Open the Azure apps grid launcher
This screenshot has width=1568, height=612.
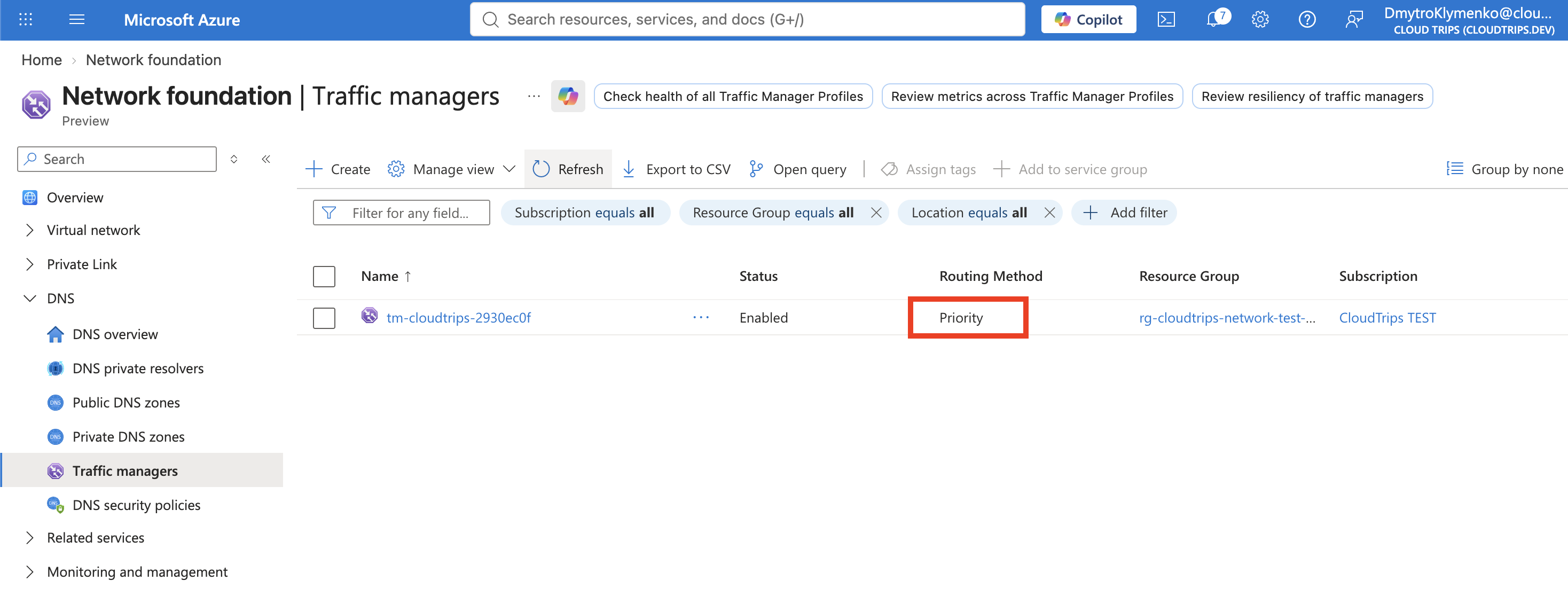(x=26, y=19)
